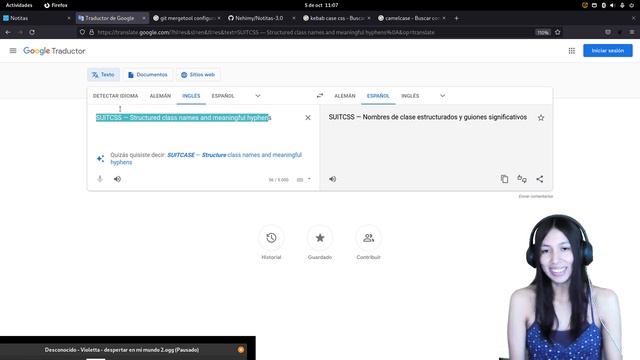This screenshot has width=640, height=360.
Task: Open the Actividades overview
Action: click(19, 5)
